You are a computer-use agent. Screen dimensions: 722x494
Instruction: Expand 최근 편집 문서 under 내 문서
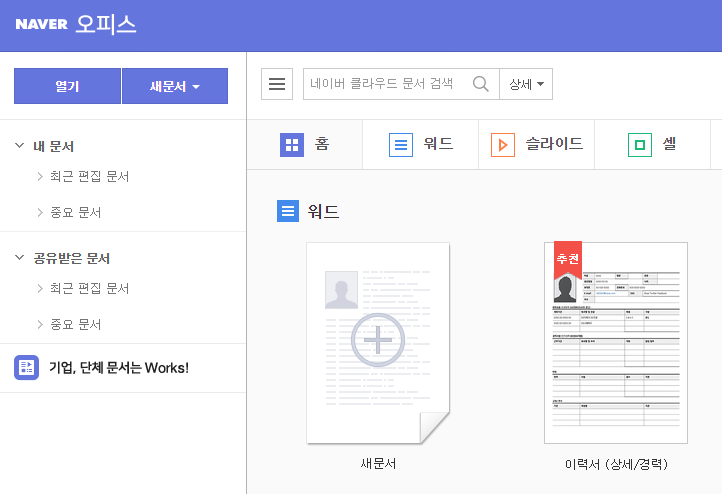click(40, 176)
